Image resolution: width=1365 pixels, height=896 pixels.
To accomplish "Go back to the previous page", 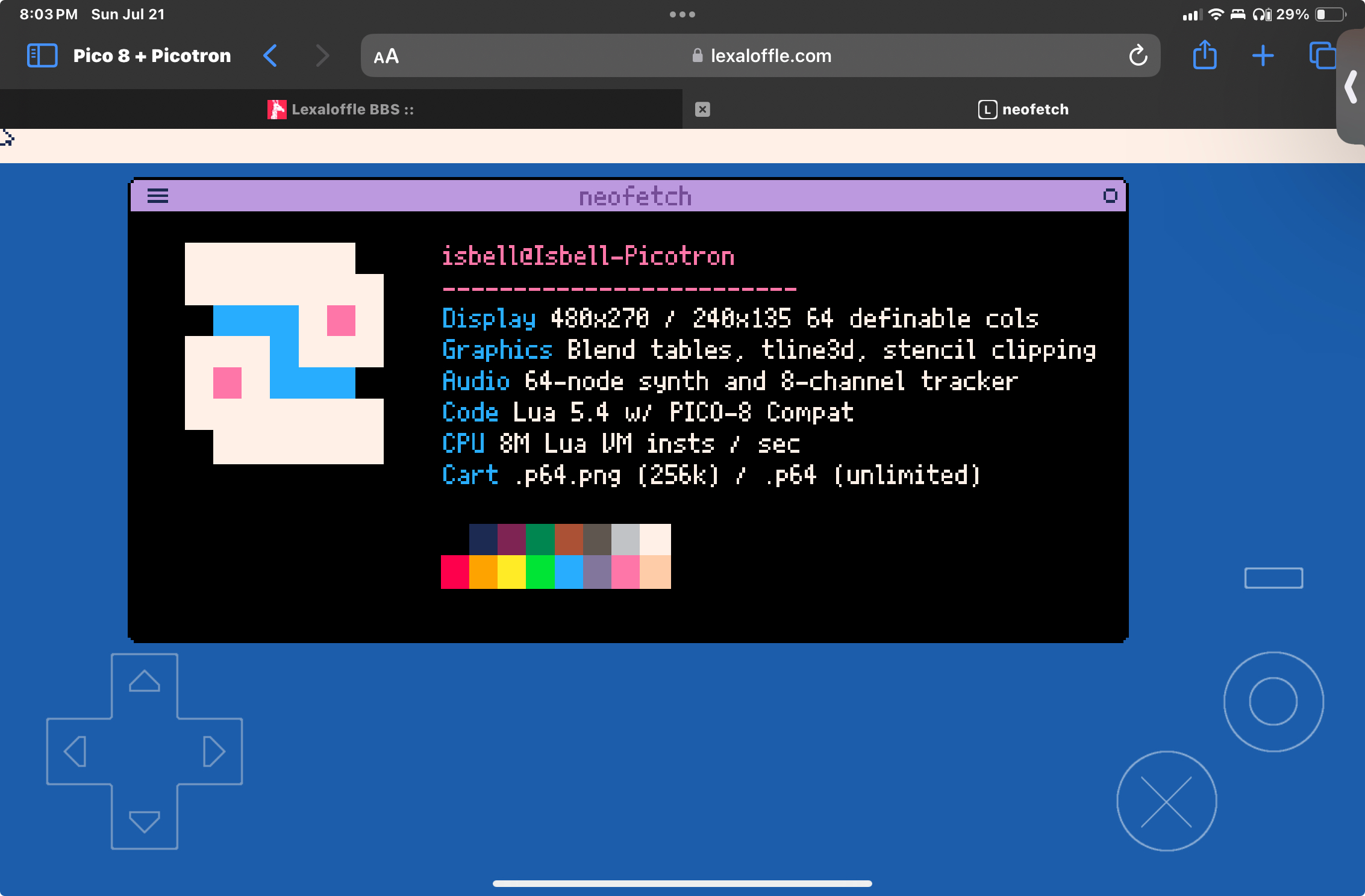I will pos(271,55).
